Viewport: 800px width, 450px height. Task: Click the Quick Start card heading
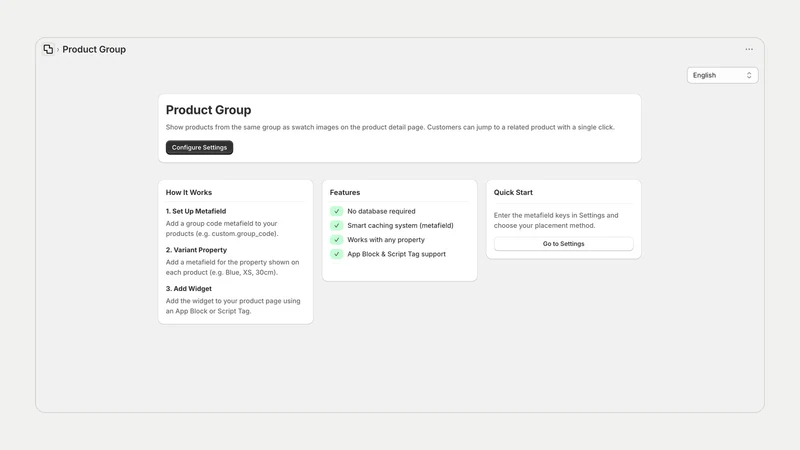click(x=513, y=192)
